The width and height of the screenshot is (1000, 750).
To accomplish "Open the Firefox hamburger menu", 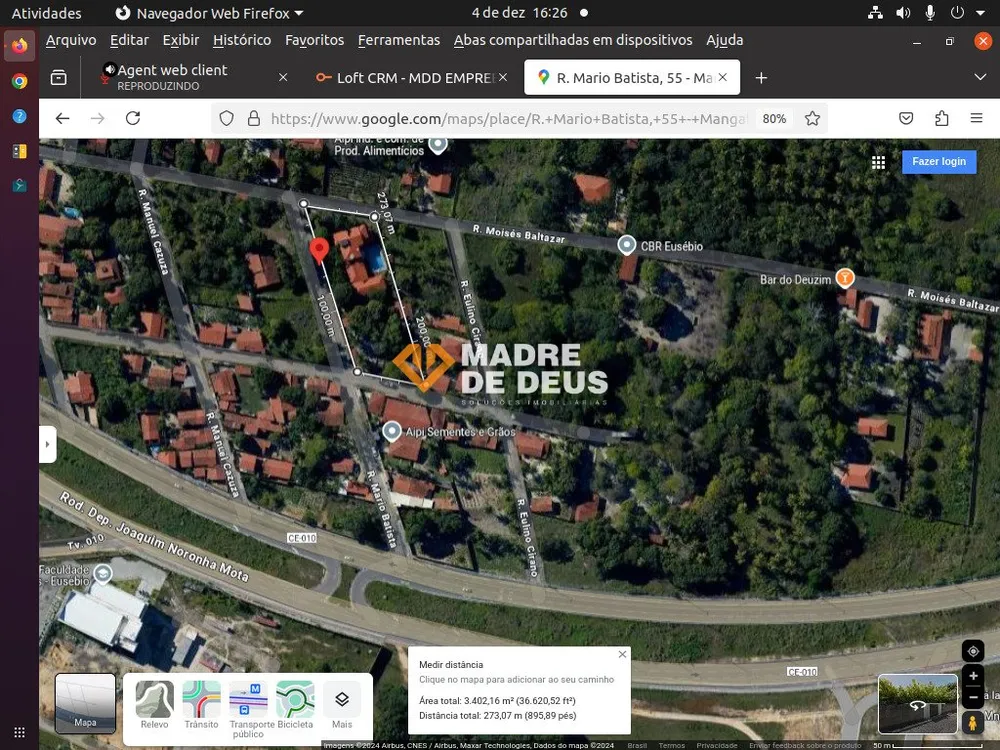I will click(976, 118).
